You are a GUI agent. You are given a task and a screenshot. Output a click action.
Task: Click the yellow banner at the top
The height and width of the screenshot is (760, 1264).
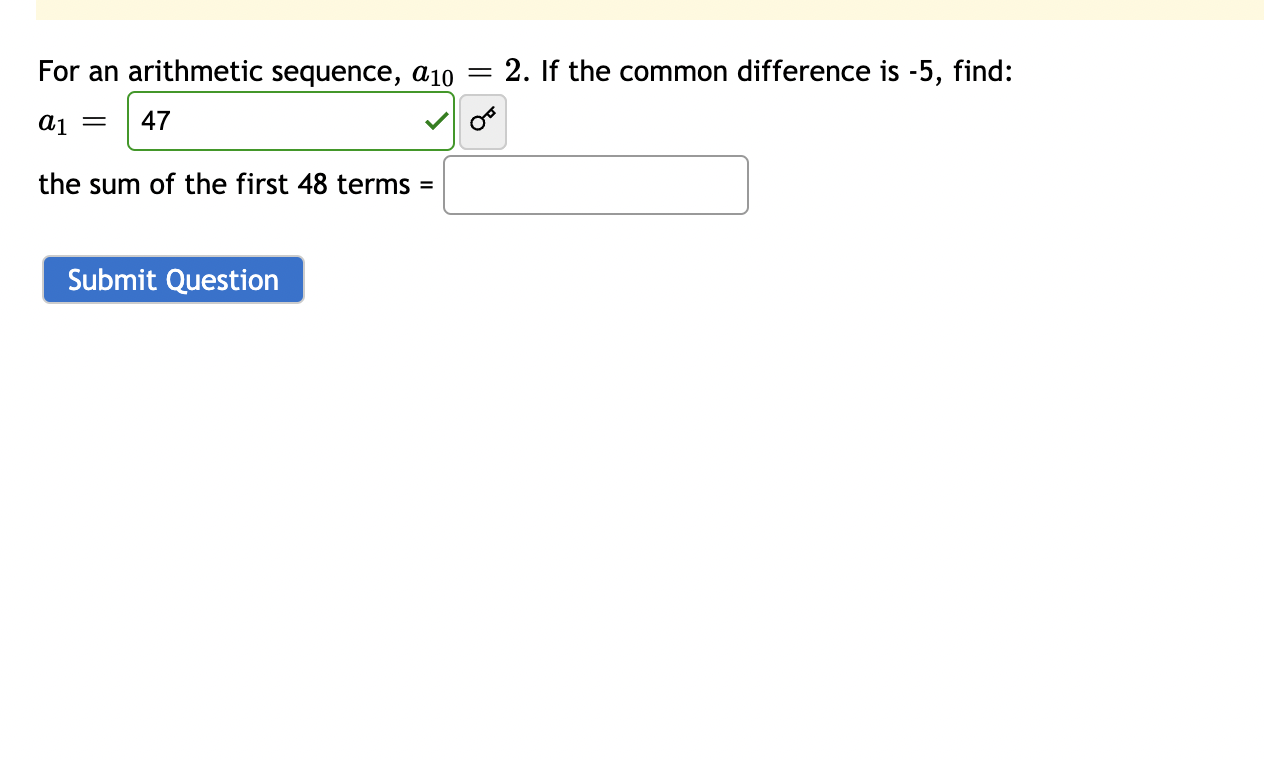[x=650, y=10]
